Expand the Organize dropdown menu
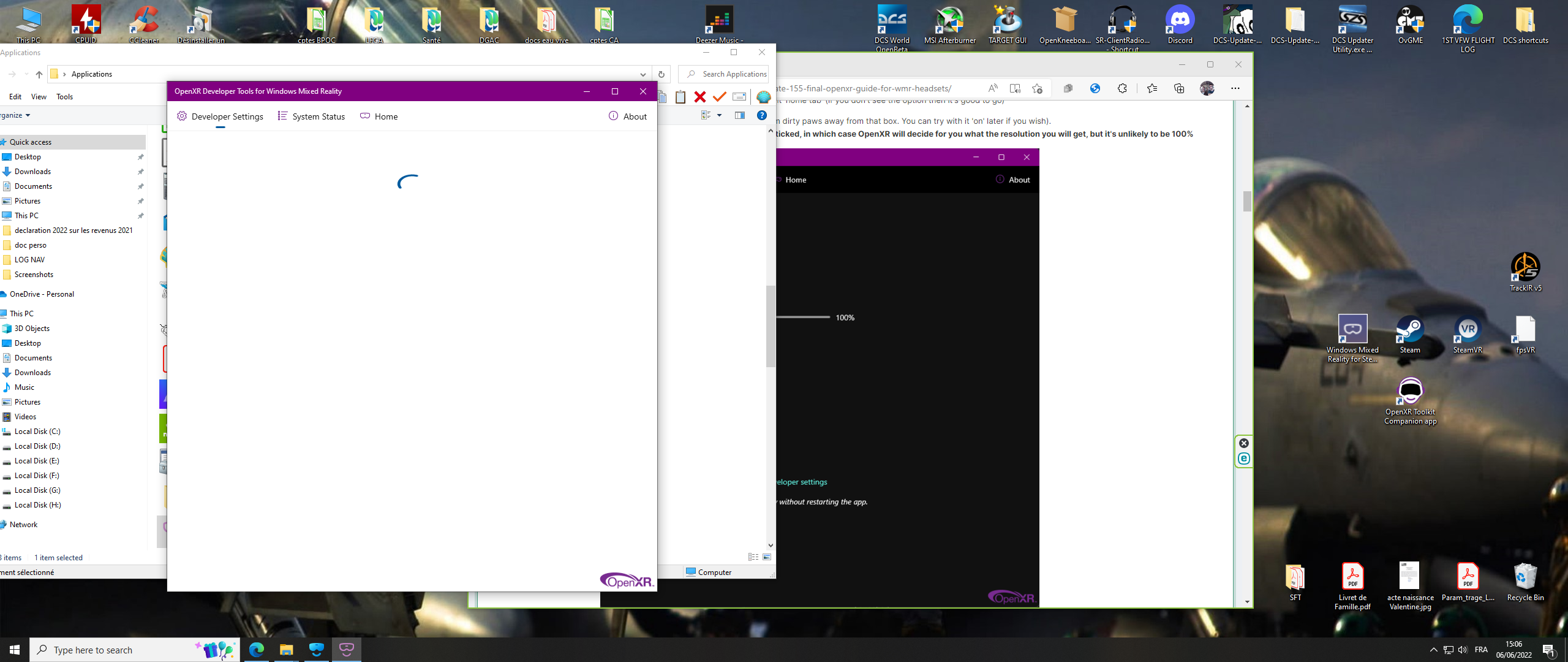Viewport: 1568px width, 662px height. pos(15,115)
